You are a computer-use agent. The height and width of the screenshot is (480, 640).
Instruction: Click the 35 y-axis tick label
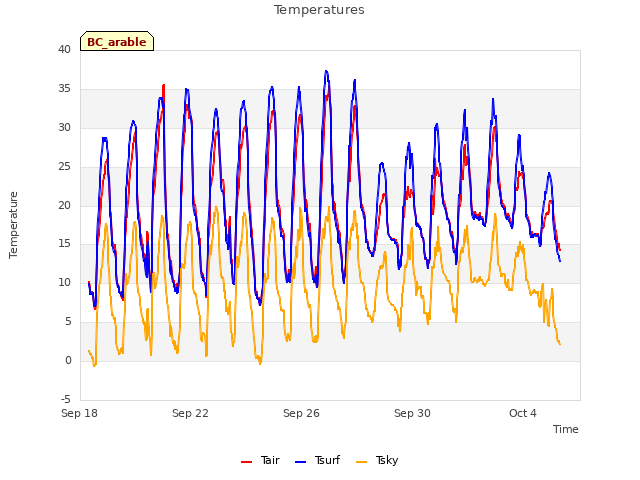click(64, 89)
